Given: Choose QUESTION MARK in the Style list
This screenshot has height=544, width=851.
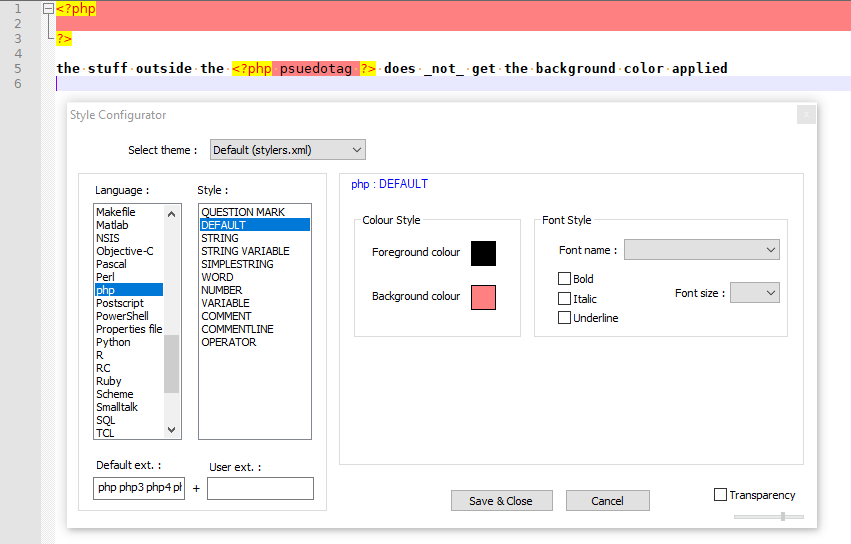Looking at the screenshot, I should point(255,212).
